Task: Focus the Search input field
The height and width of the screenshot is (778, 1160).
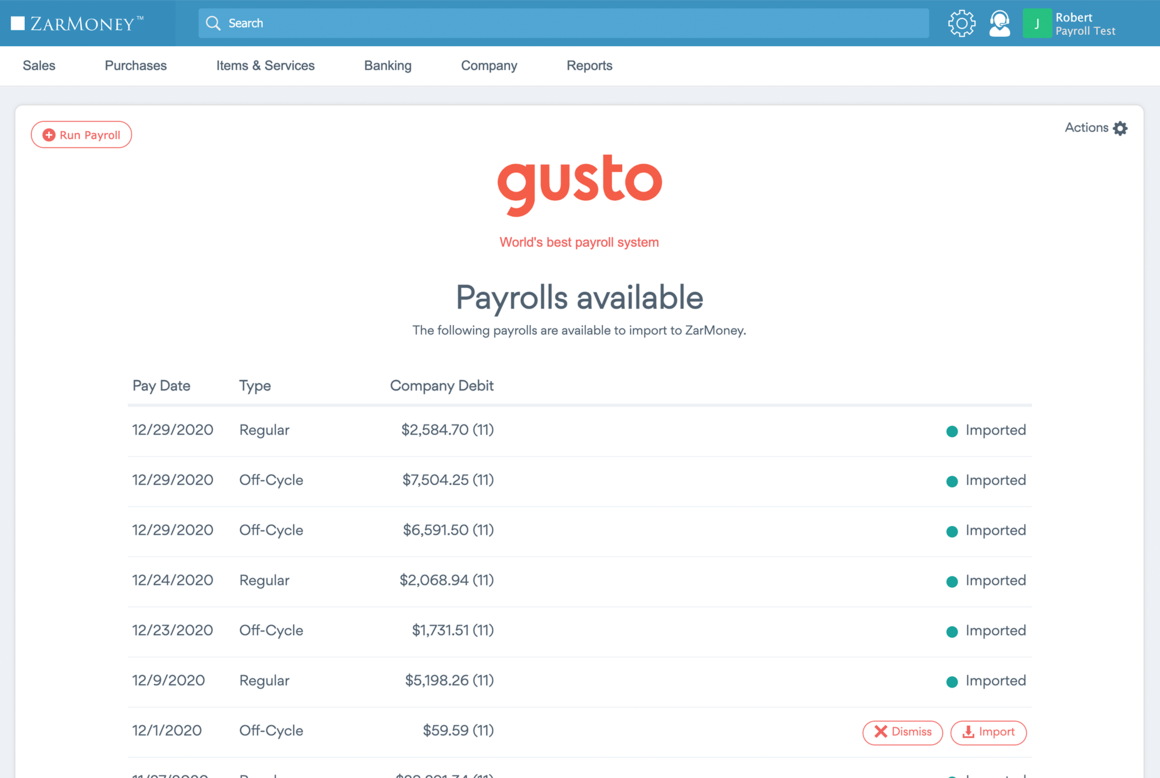Action: 564,23
